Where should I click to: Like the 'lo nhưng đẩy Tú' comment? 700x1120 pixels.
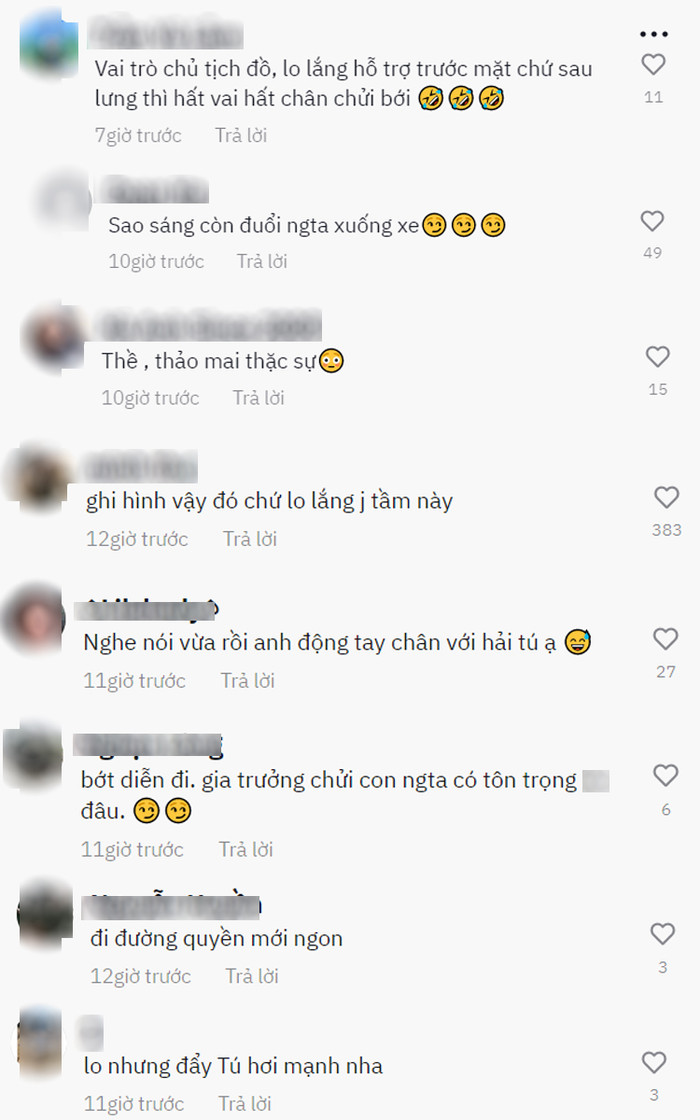[654, 1062]
